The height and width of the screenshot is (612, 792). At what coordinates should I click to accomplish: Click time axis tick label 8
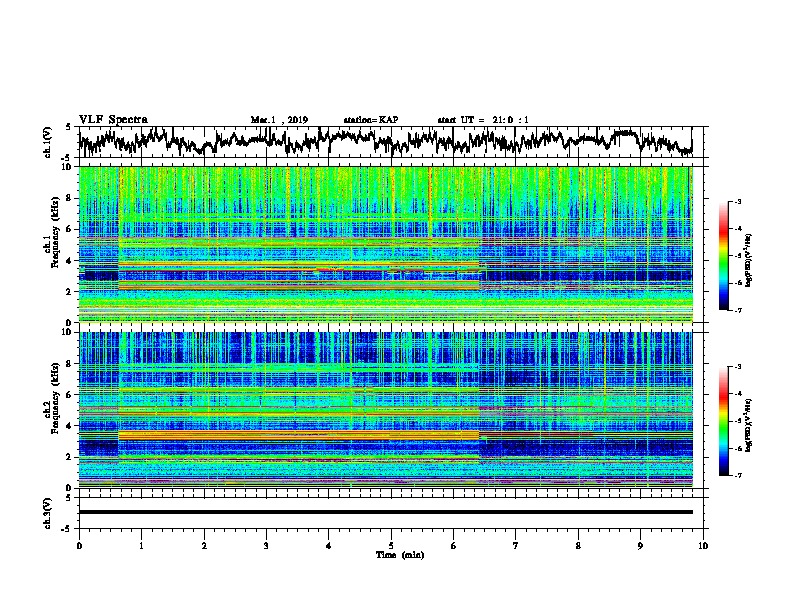point(578,546)
